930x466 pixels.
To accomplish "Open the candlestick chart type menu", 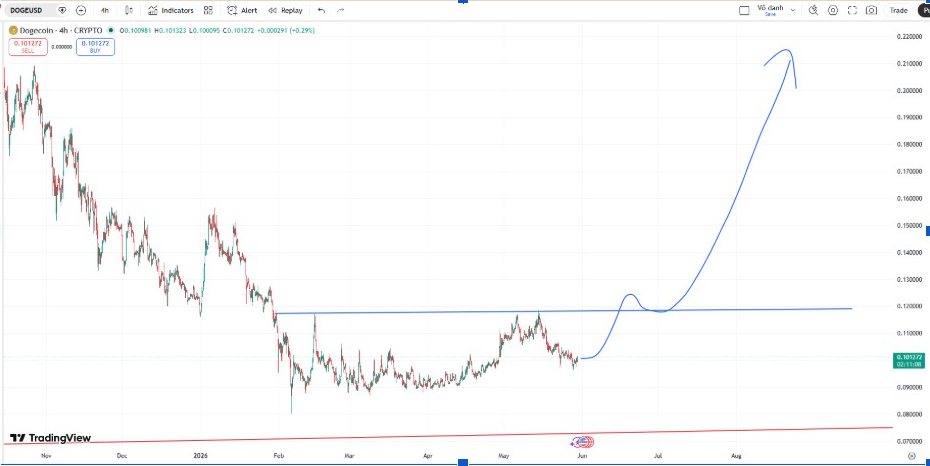I will pos(129,10).
